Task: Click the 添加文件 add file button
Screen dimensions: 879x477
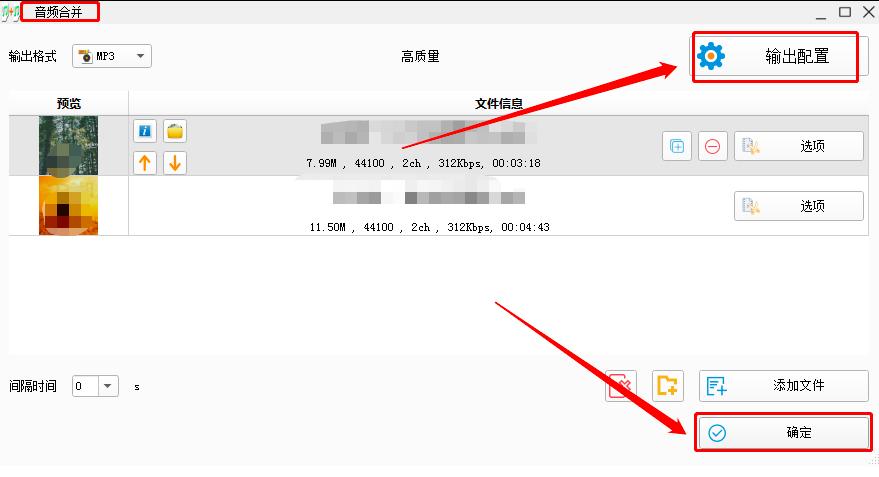Action: tap(783, 386)
